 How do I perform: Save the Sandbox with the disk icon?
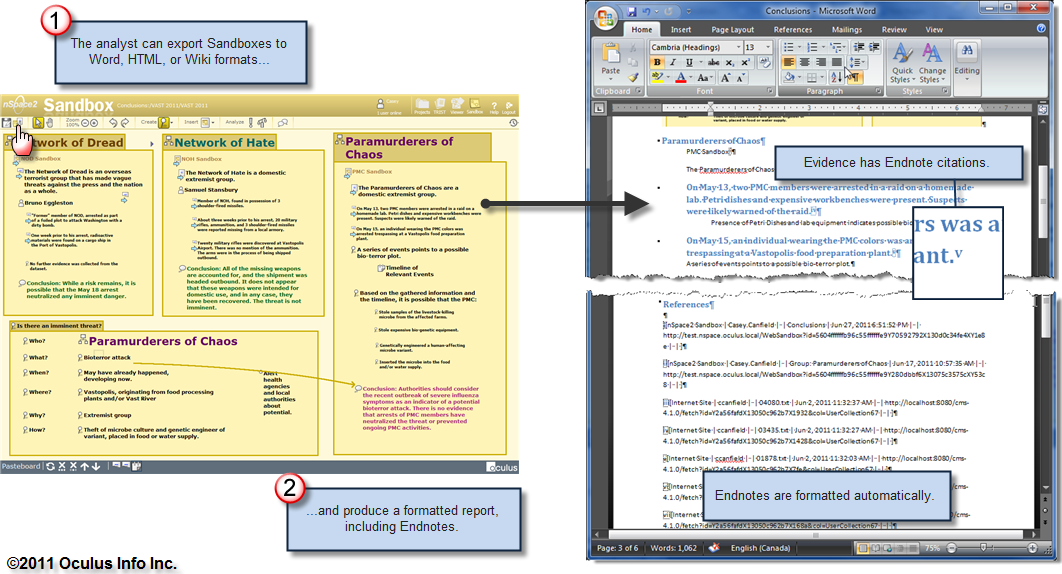click(x=6, y=123)
